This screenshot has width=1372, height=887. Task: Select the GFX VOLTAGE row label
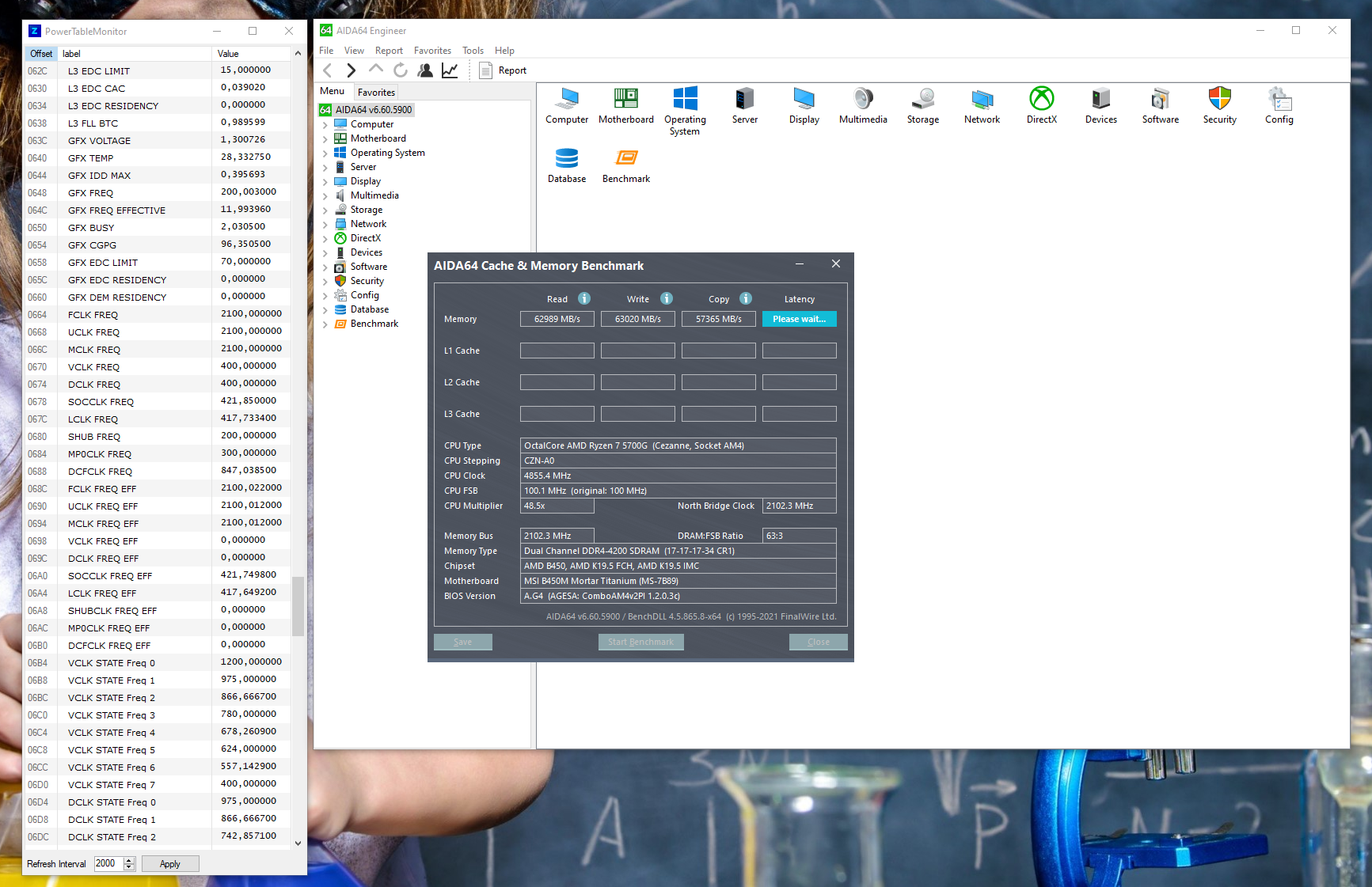tap(99, 141)
